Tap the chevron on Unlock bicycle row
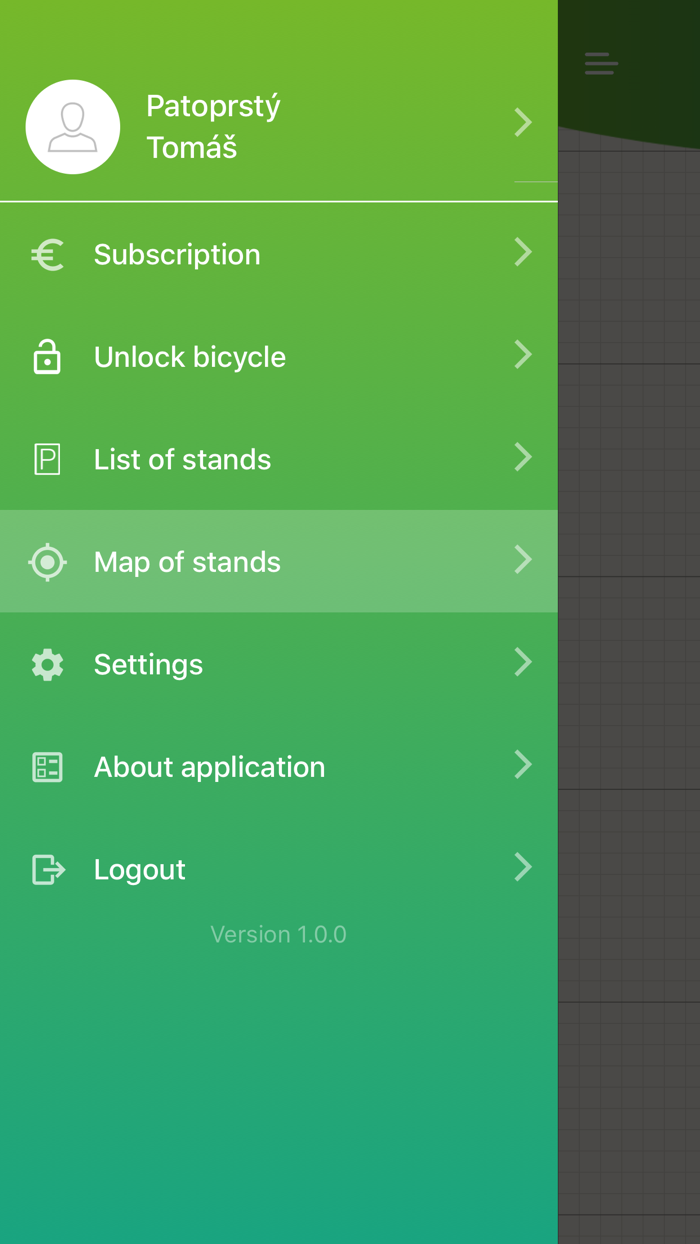Viewport: 700px width, 1244px height. click(x=523, y=354)
